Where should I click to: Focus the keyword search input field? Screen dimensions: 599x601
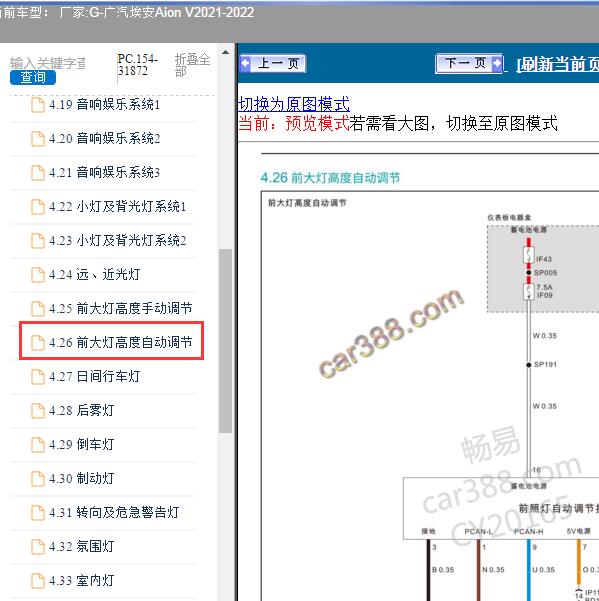point(48,63)
